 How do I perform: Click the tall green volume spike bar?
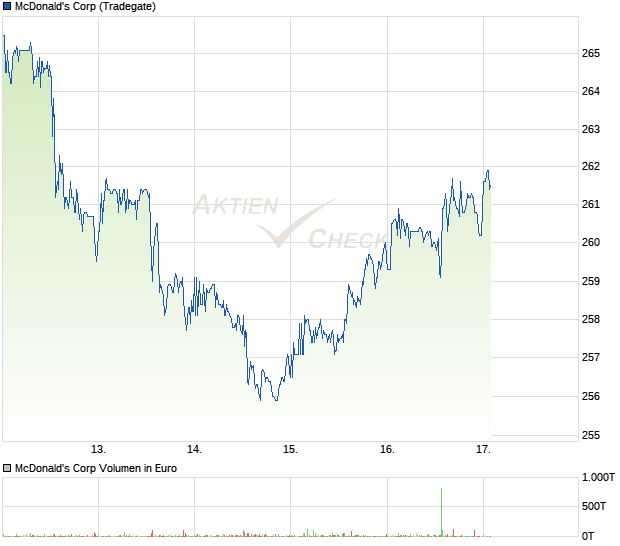point(441,512)
